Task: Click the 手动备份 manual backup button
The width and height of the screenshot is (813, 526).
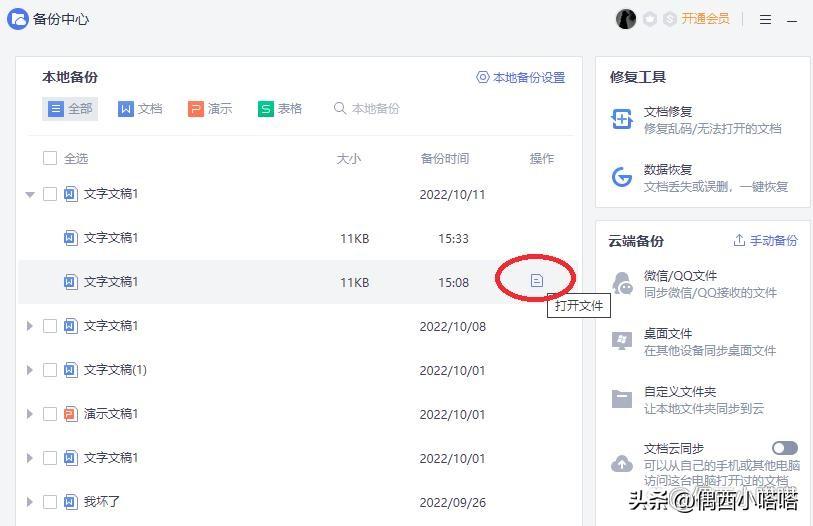Action: (x=765, y=241)
